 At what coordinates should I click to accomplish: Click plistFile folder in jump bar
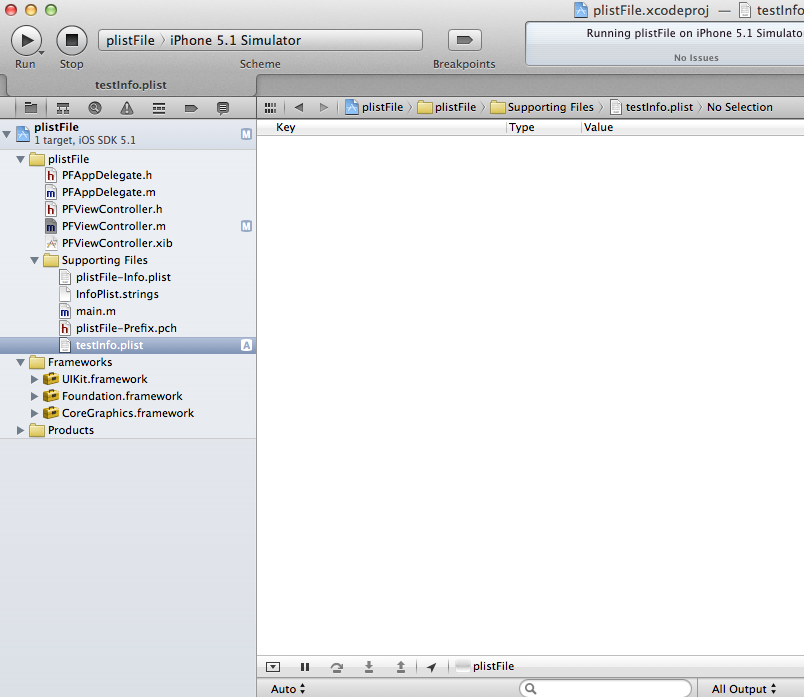(447, 107)
